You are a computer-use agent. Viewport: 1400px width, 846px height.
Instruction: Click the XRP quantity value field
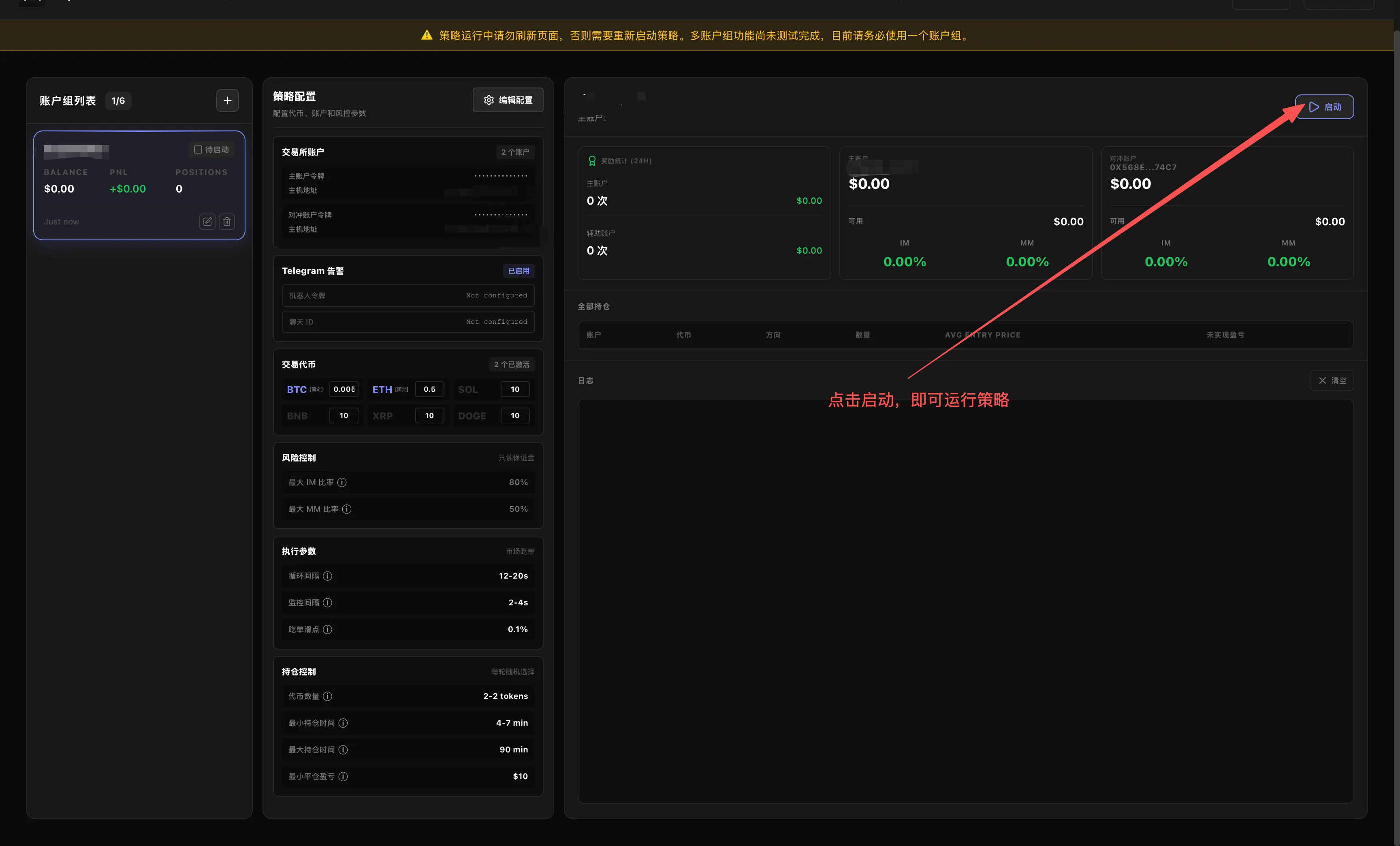(429, 416)
